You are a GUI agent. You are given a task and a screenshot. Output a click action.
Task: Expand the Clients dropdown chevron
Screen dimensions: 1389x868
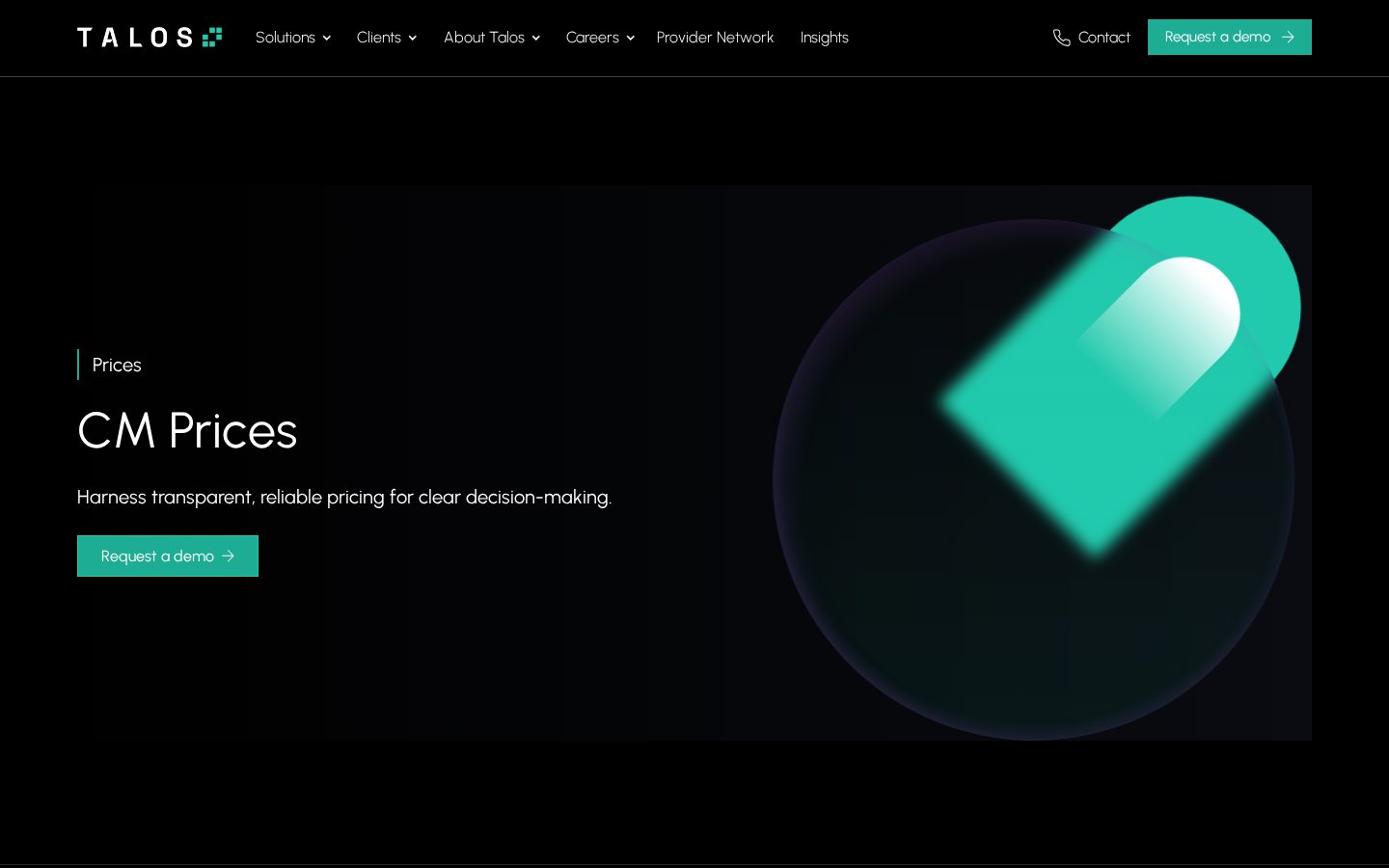pos(413,38)
